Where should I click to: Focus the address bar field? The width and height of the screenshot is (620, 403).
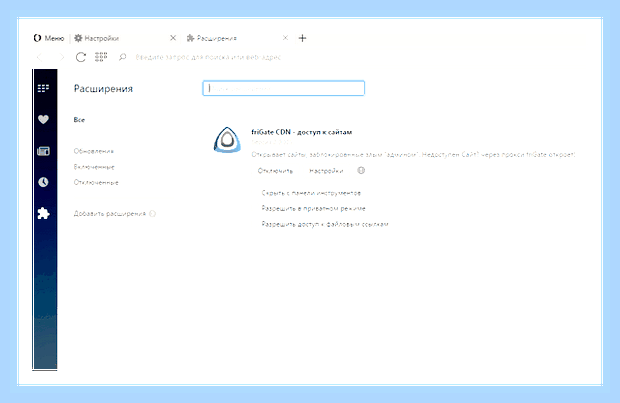tap(208, 57)
